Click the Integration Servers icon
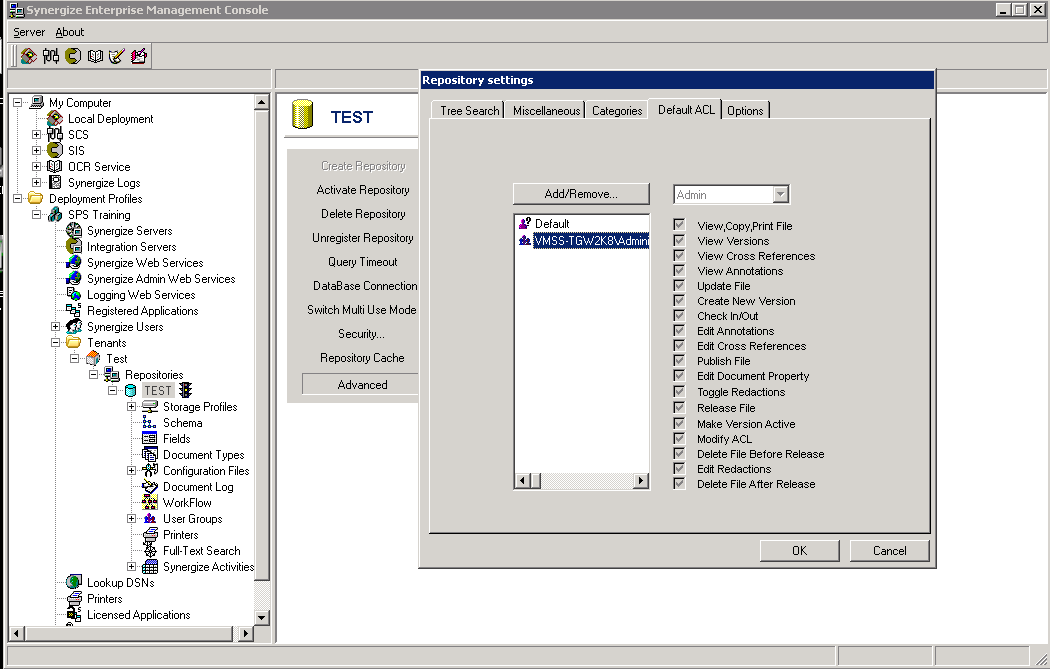Image resolution: width=1050 pixels, height=669 pixels. (x=74, y=247)
